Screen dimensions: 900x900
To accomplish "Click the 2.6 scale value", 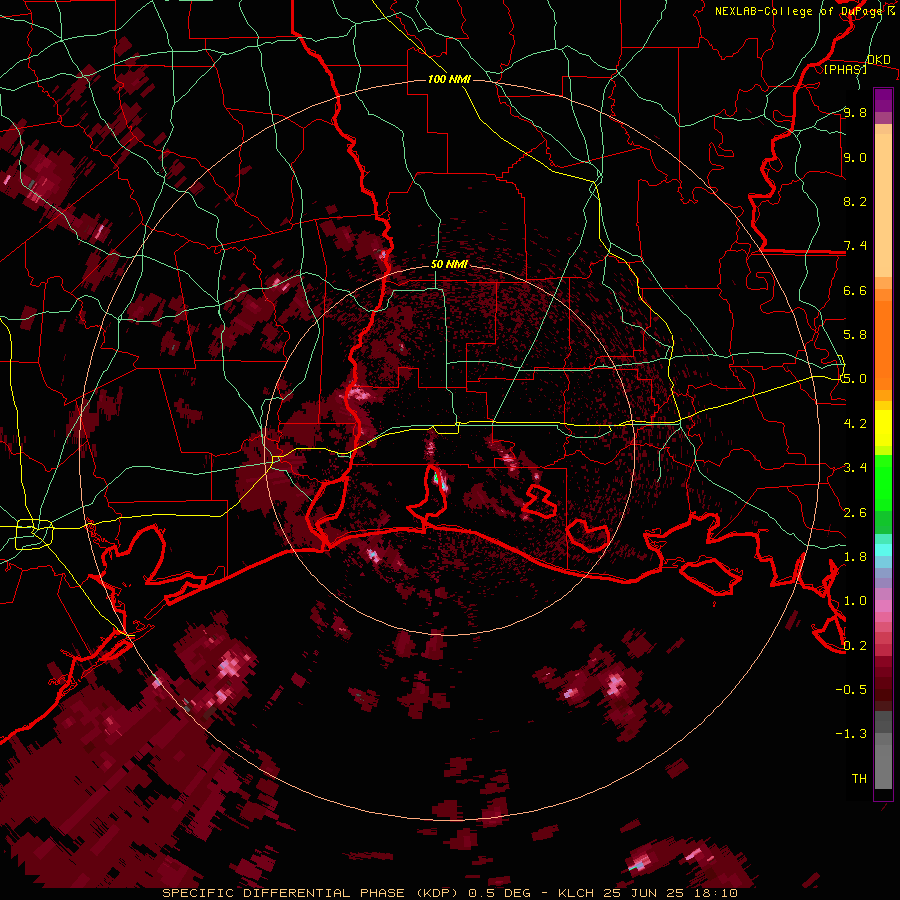I will pyautogui.click(x=855, y=512).
